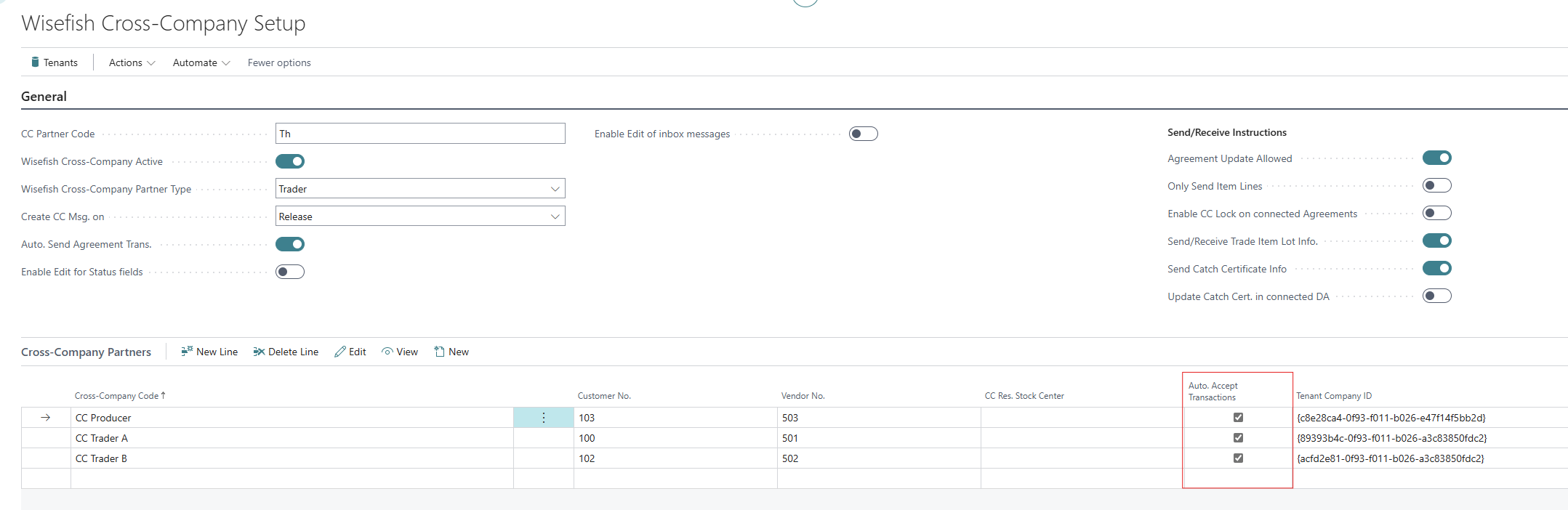This screenshot has height=510, width=1568.
Task: Click vendor number 503
Action: pos(879,418)
